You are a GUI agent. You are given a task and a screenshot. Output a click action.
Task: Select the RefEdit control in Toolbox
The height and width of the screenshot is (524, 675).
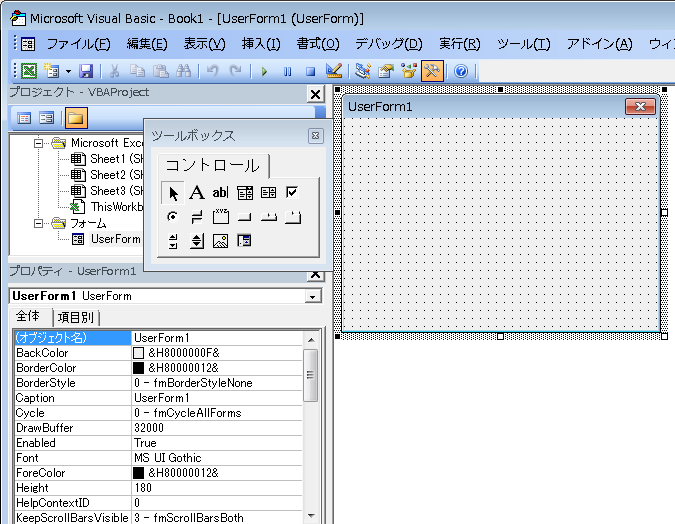click(x=244, y=241)
